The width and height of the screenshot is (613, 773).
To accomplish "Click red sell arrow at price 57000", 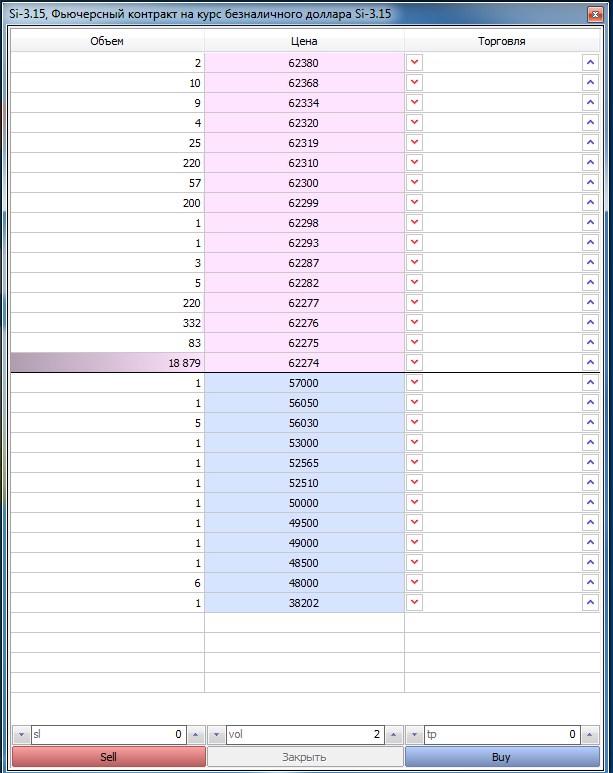I will click(x=414, y=383).
